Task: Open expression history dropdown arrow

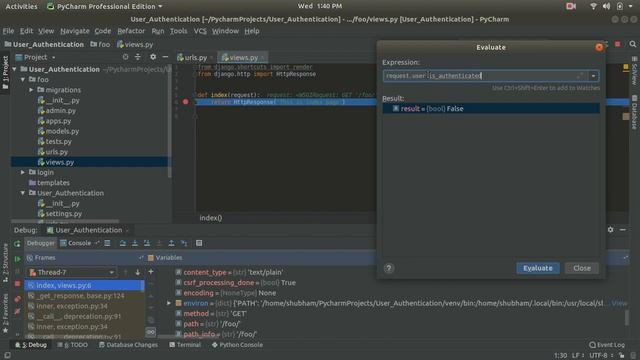Action: pyautogui.click(x=593, y=76)
